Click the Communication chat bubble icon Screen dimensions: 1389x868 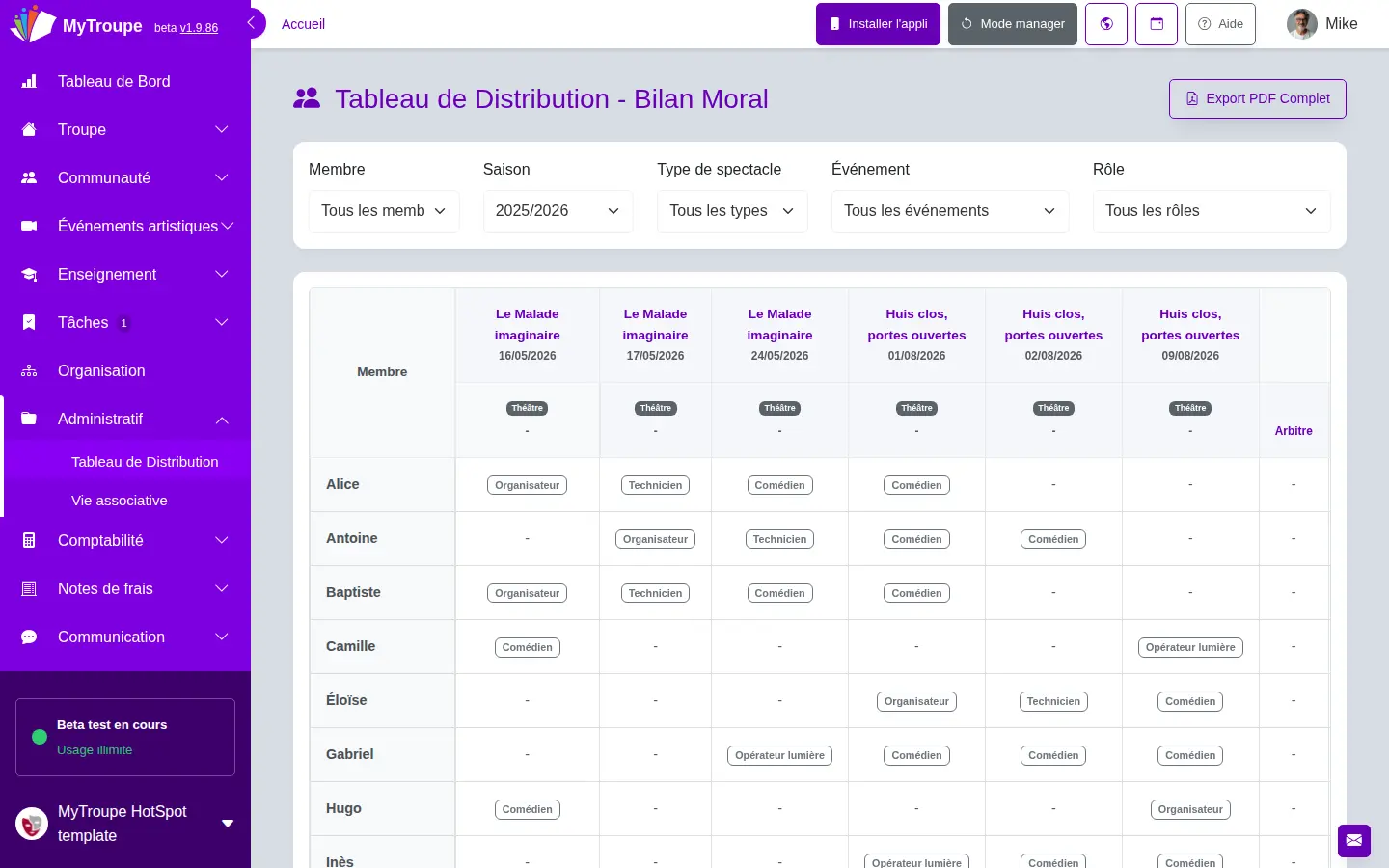coord(29,637)
